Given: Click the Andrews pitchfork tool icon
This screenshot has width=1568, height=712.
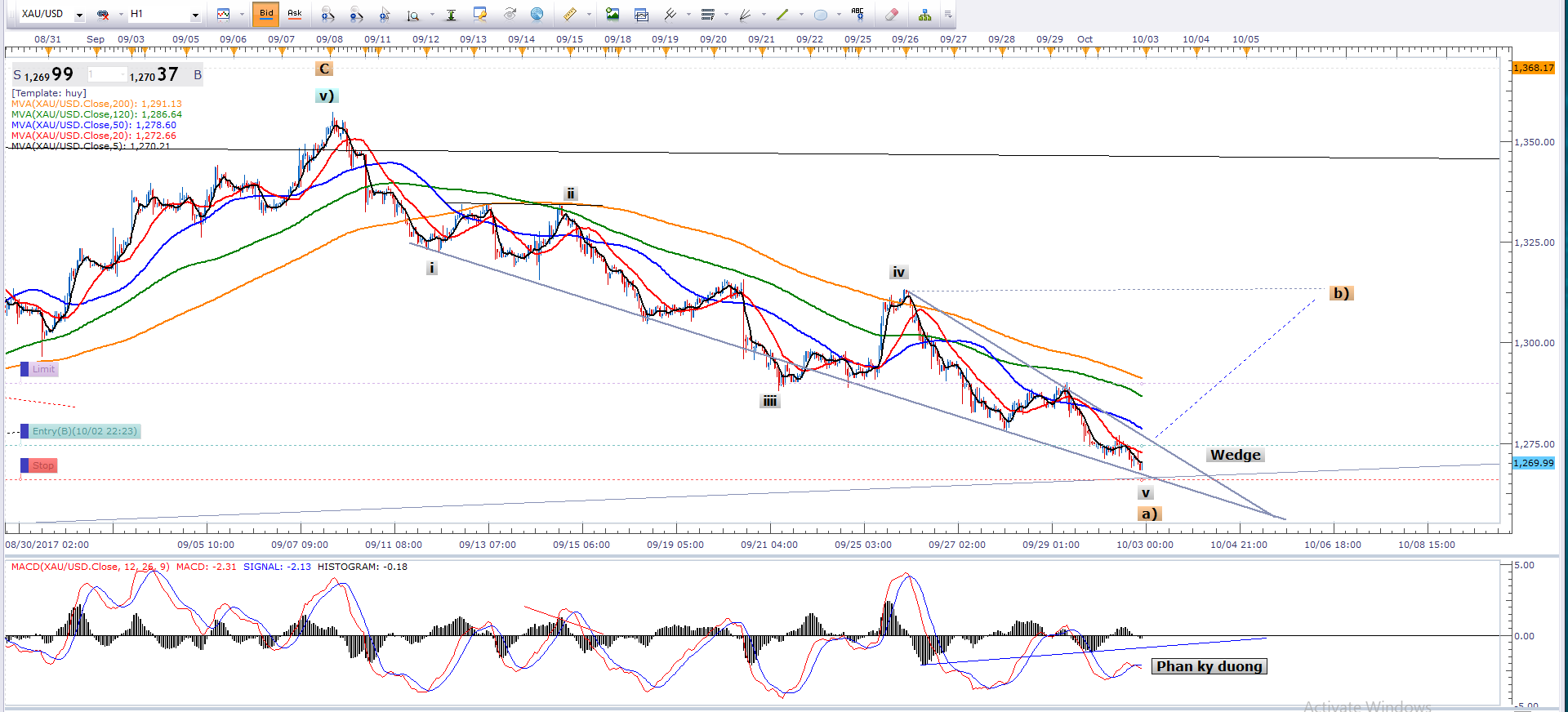Looking at the screenshot, I should click(x=670, y=14).
